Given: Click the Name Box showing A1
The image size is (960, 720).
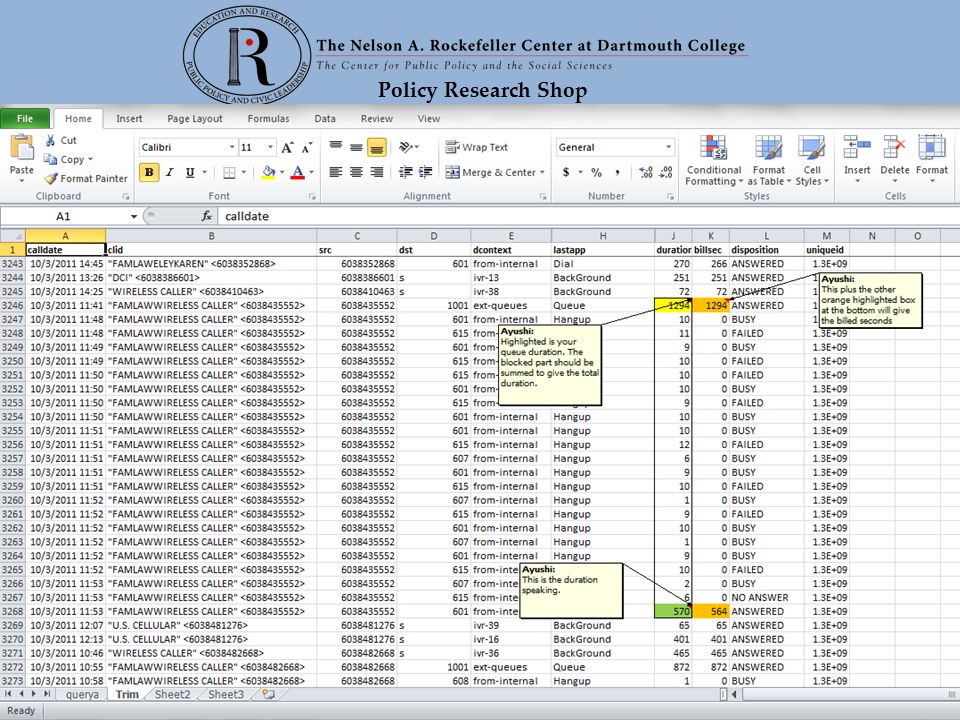Looking at the screenshot, I should tap(63, 216).
